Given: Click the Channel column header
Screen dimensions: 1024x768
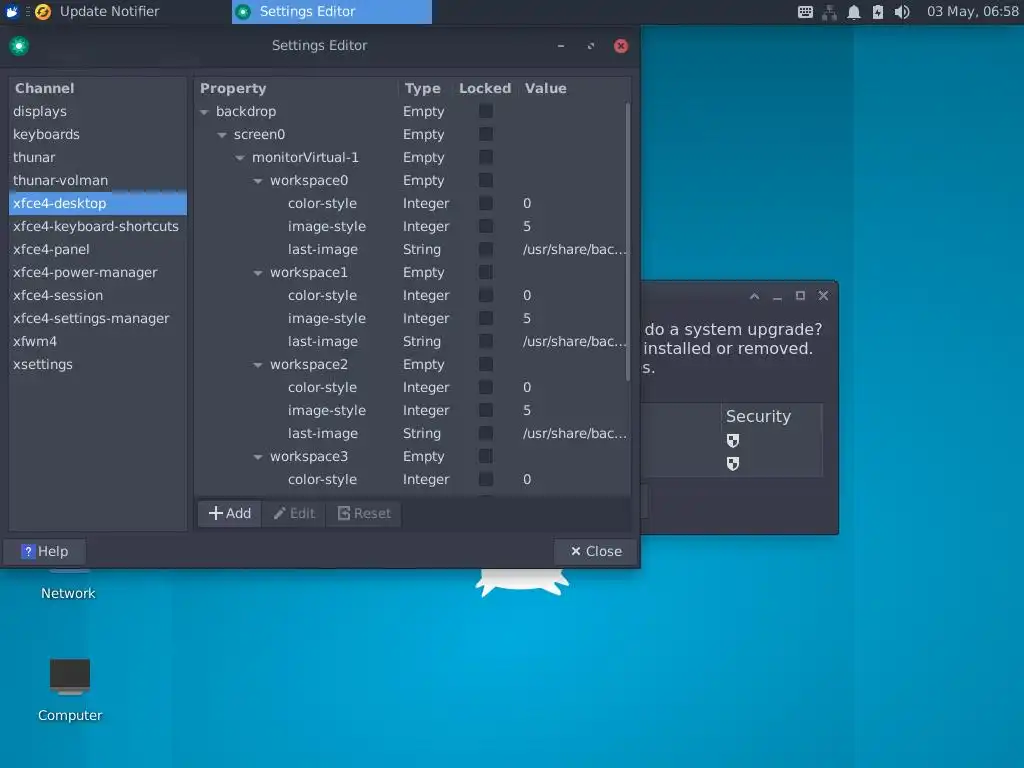Looking at the screenshot, I should pos(98,88).
